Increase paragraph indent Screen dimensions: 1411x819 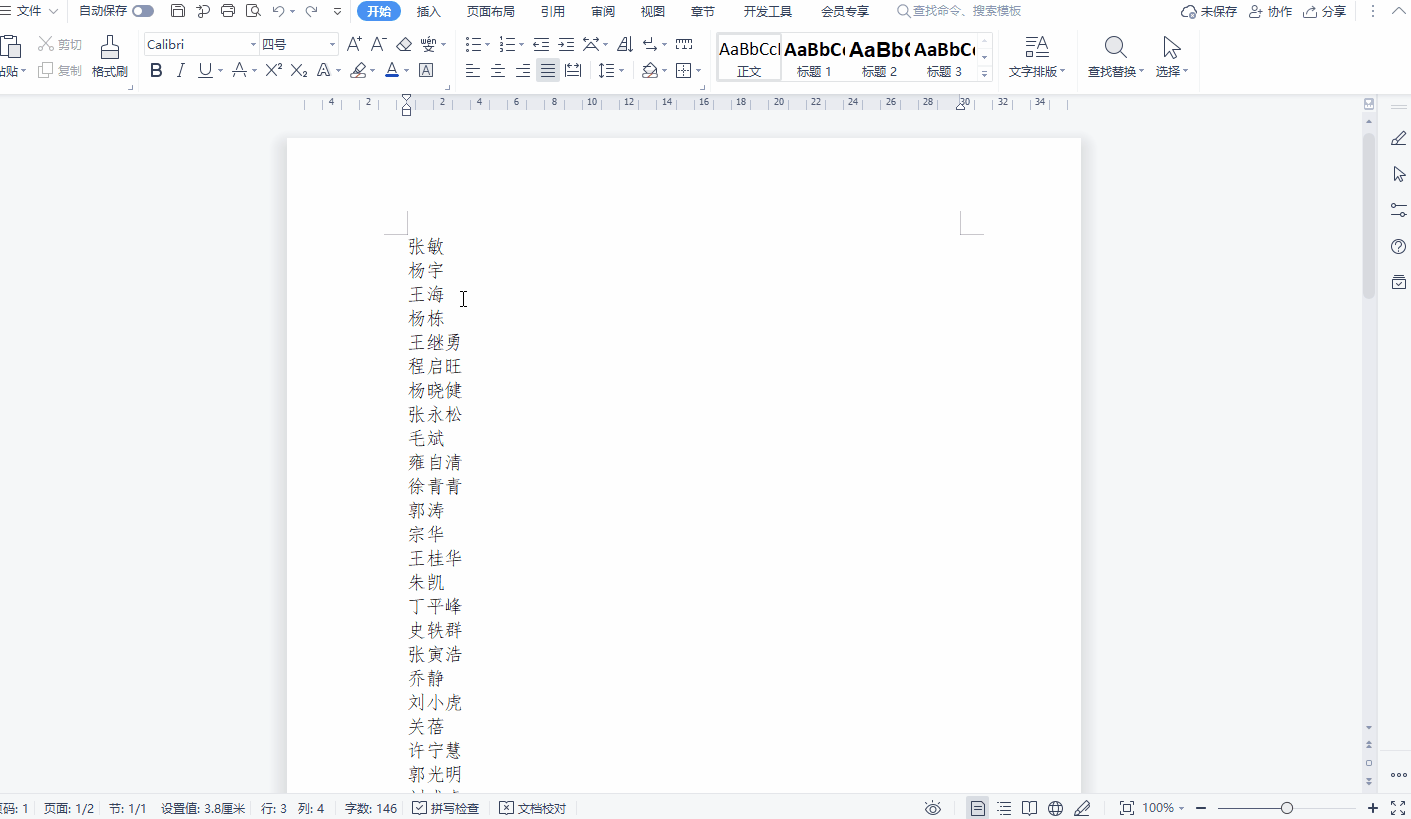566,44
